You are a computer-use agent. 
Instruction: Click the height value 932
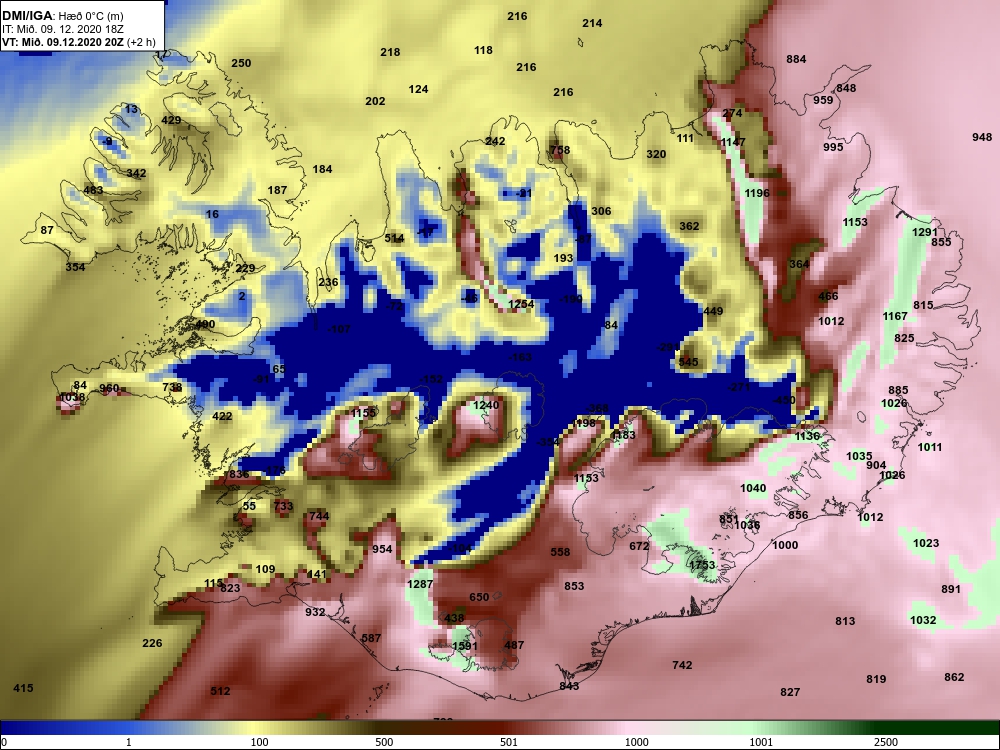pyautogui.click(x=315, y=612)
